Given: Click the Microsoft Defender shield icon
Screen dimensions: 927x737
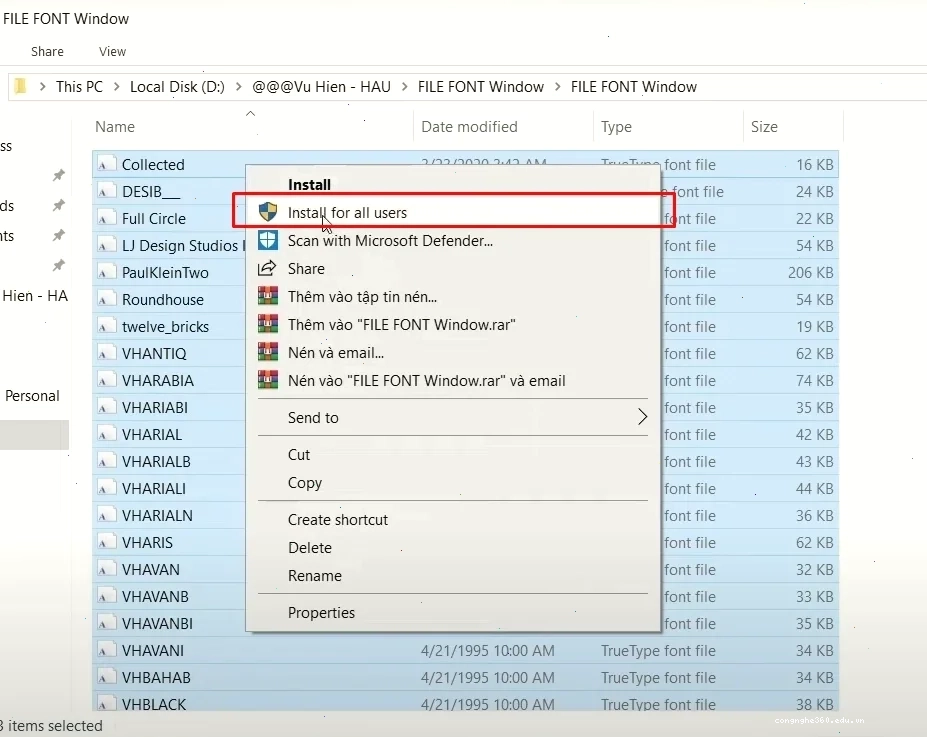Looking at the screenshot, I should tap(268, 241).
